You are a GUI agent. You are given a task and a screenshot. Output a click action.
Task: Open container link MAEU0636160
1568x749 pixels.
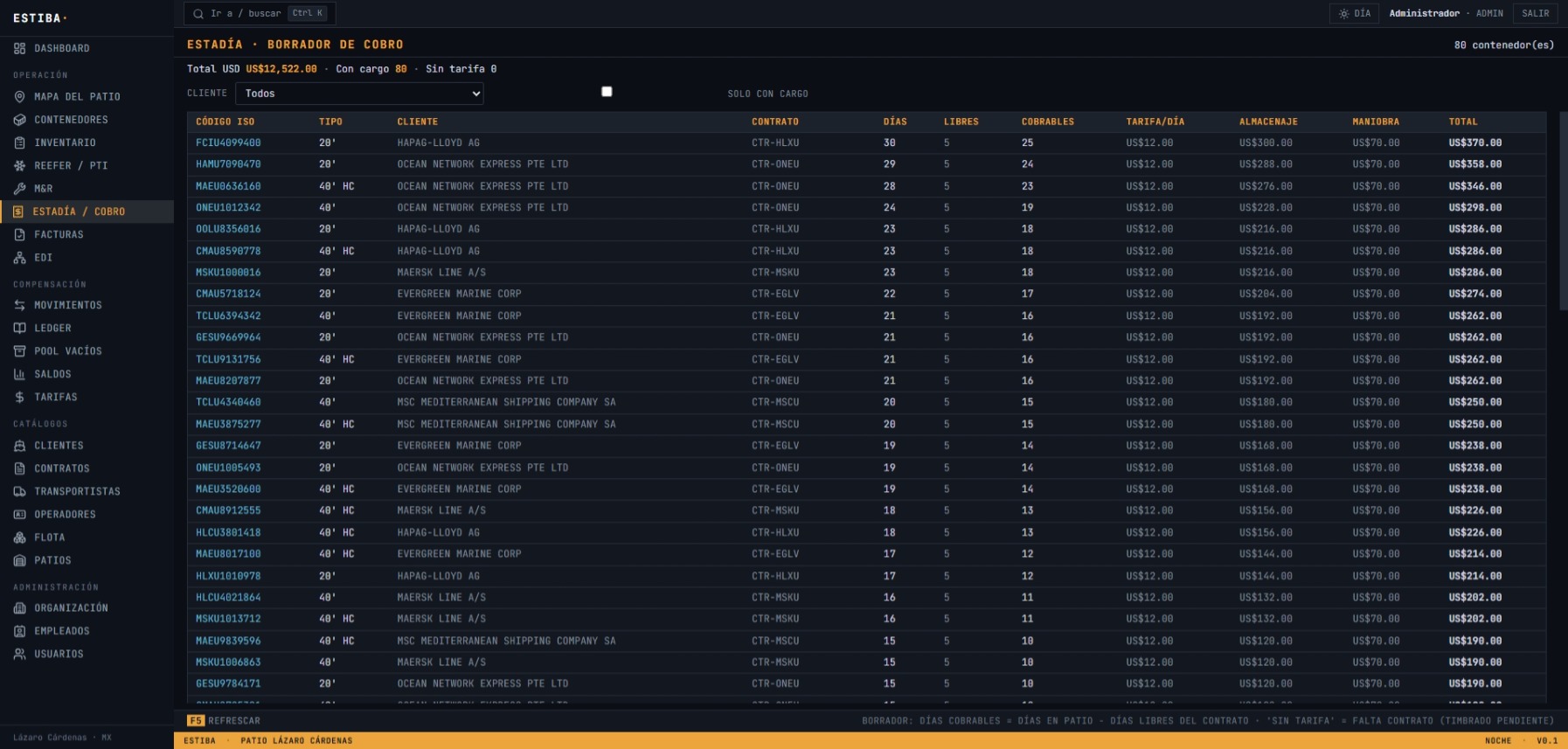click(228, 186)
